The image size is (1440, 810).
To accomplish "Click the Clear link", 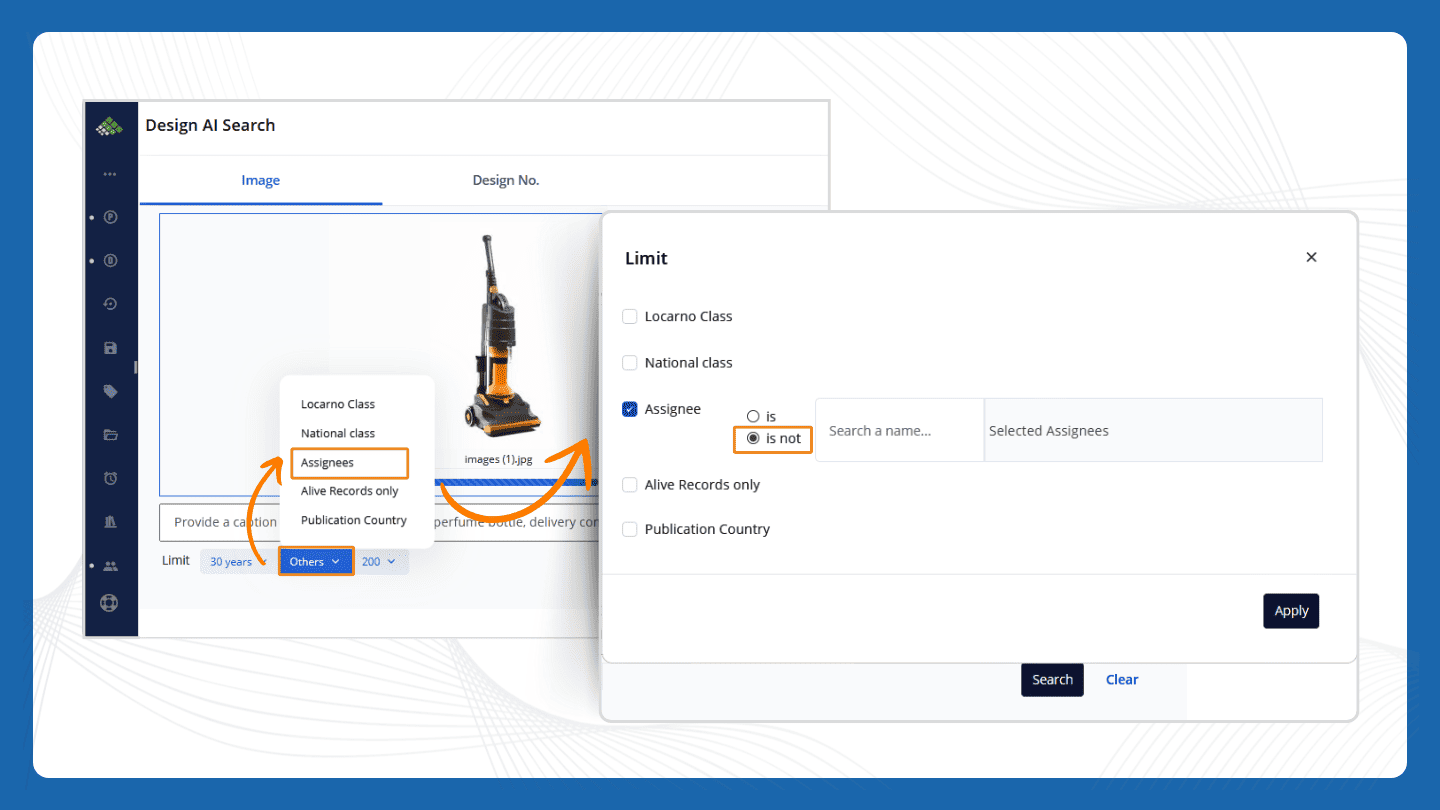I will pyautogui.click(x=1122, y=679).
